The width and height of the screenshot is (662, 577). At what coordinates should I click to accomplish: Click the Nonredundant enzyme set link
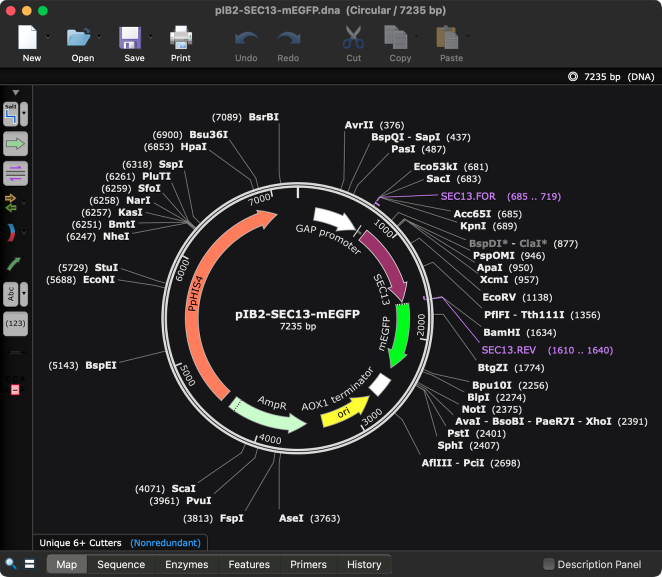(x=166, y=543)
